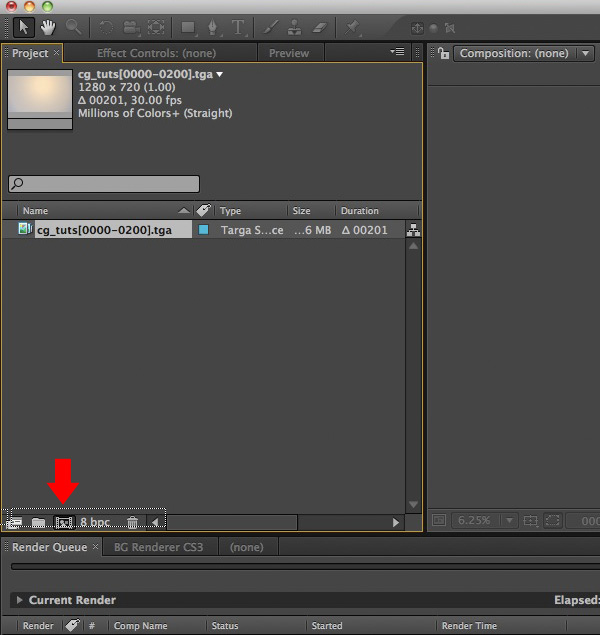Image resolution: width=600 pixels, height=635 pixels.
Task: Select the Rotation tool
Action: [x=106, y=28]
